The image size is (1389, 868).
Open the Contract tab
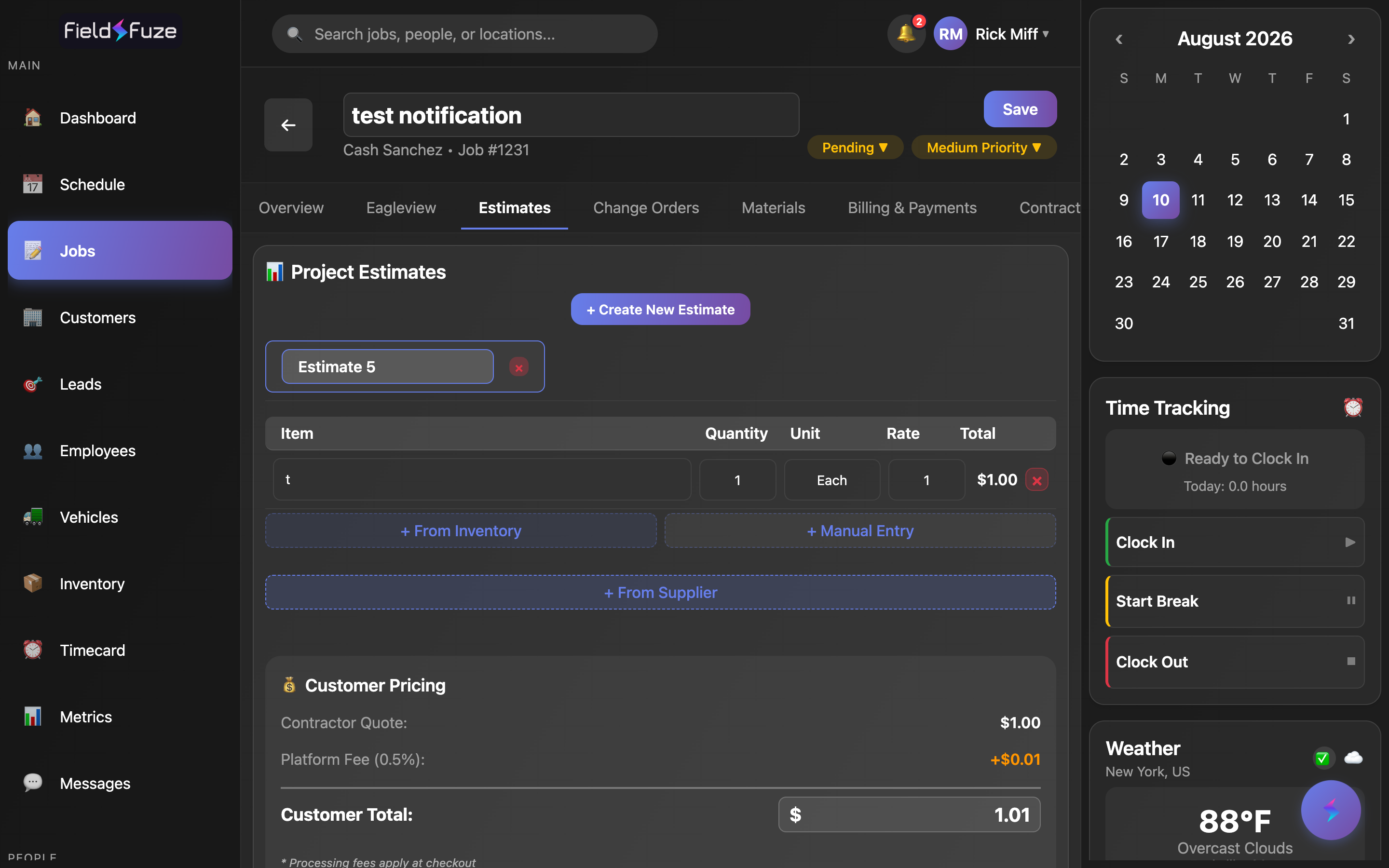1050,208
